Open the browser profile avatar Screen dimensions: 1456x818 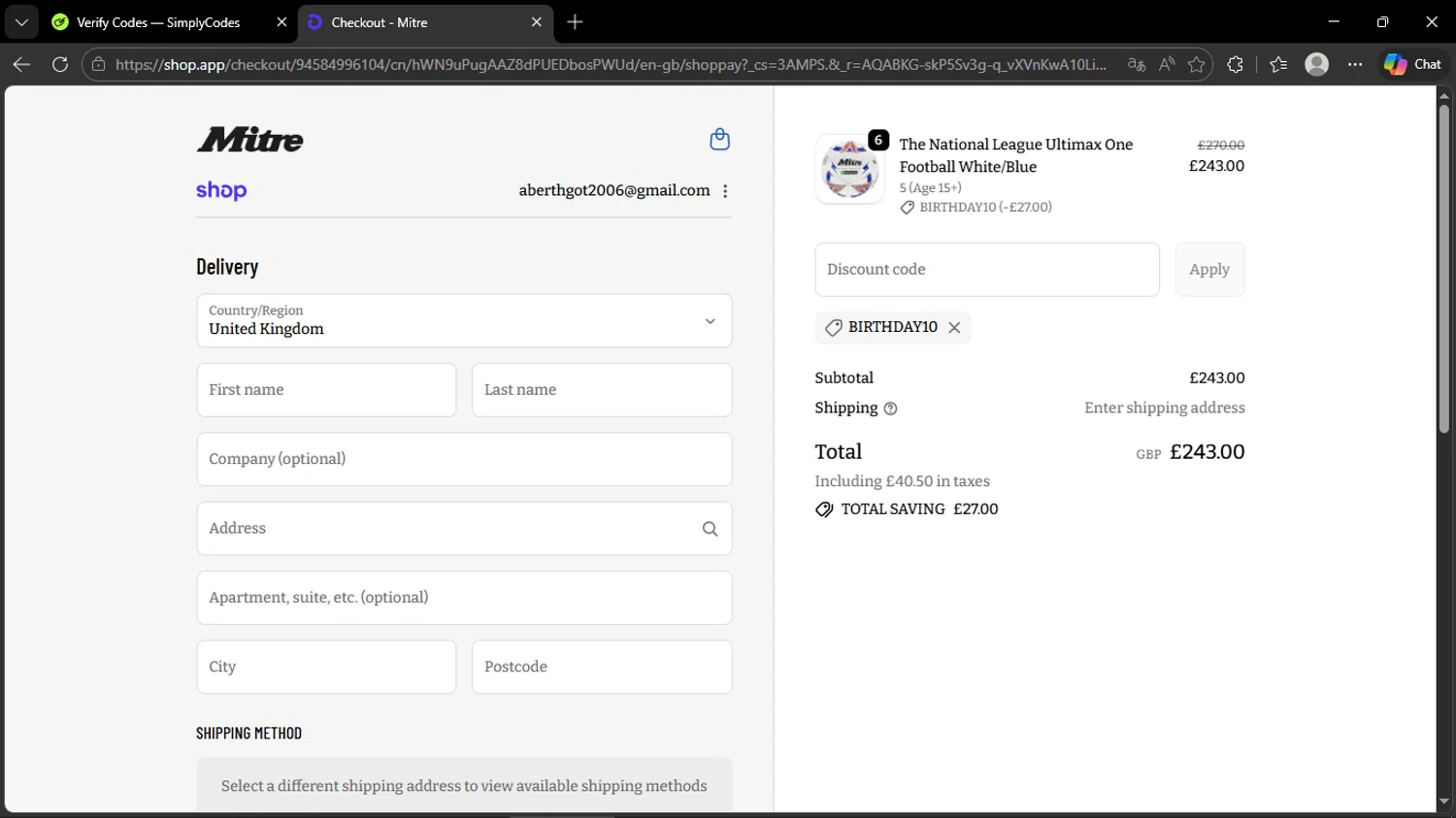[x=1316, y=64]
